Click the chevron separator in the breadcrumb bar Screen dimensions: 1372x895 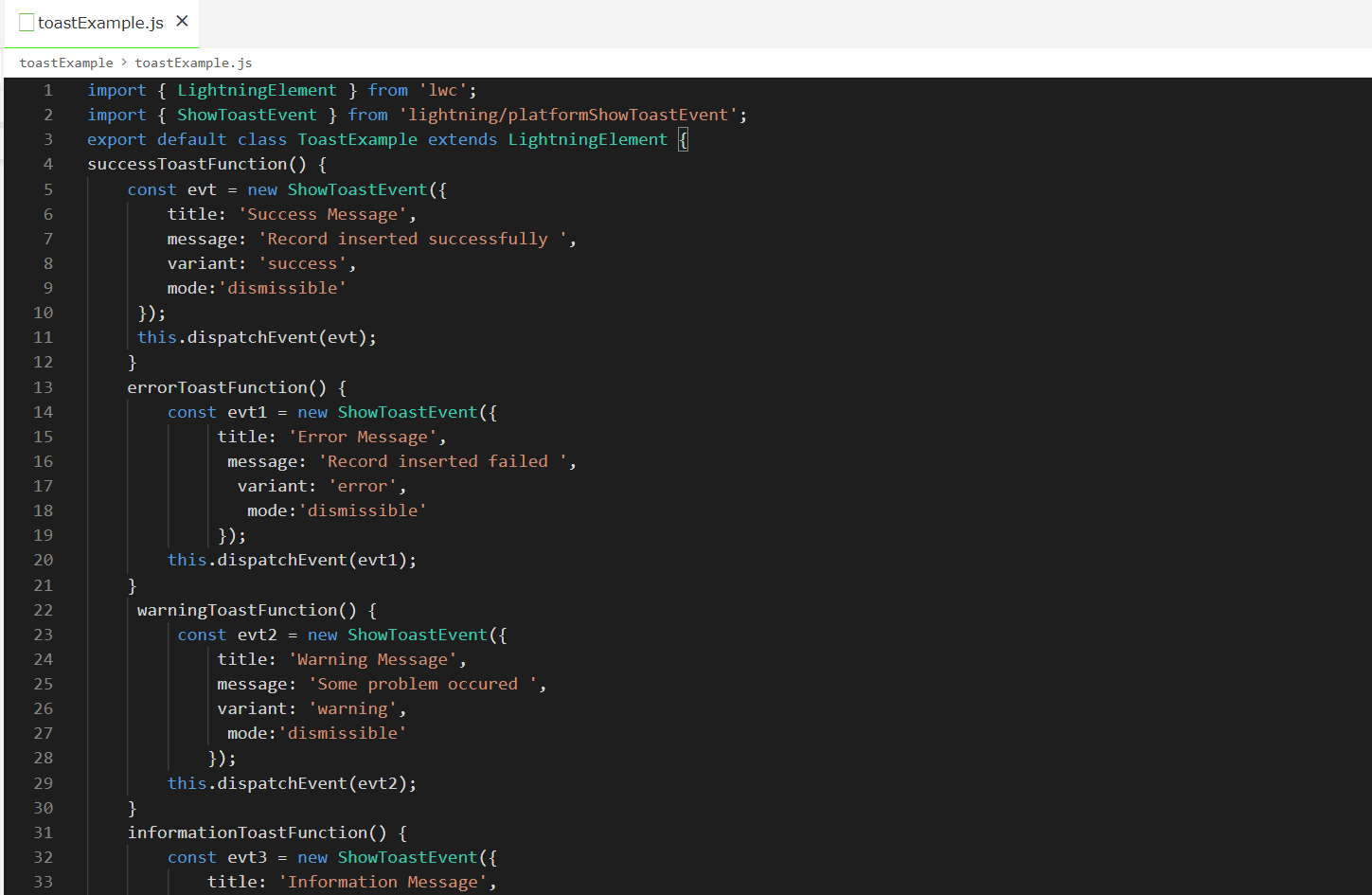[x=121, y=63]
